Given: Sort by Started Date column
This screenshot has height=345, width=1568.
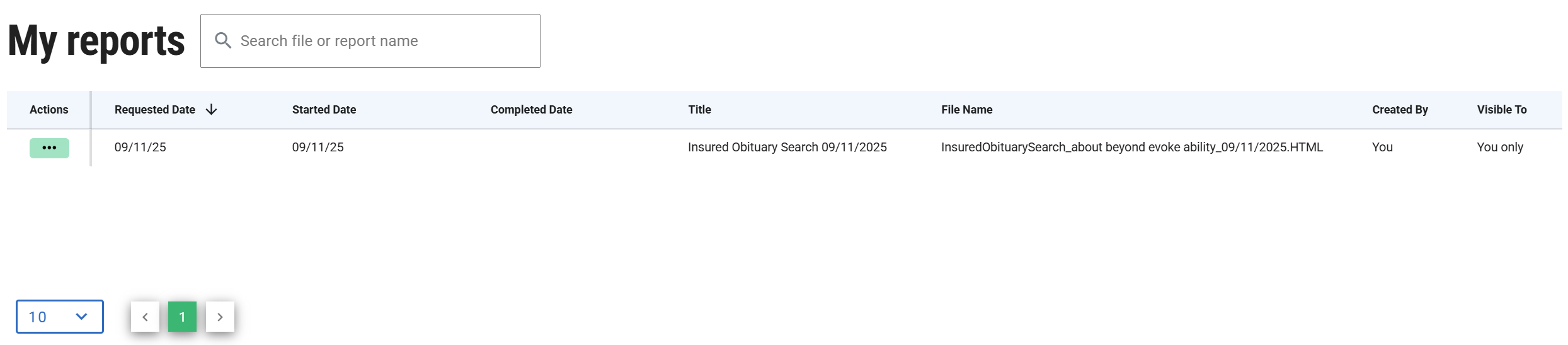Looking at the screenshot, I should [324, 110].
